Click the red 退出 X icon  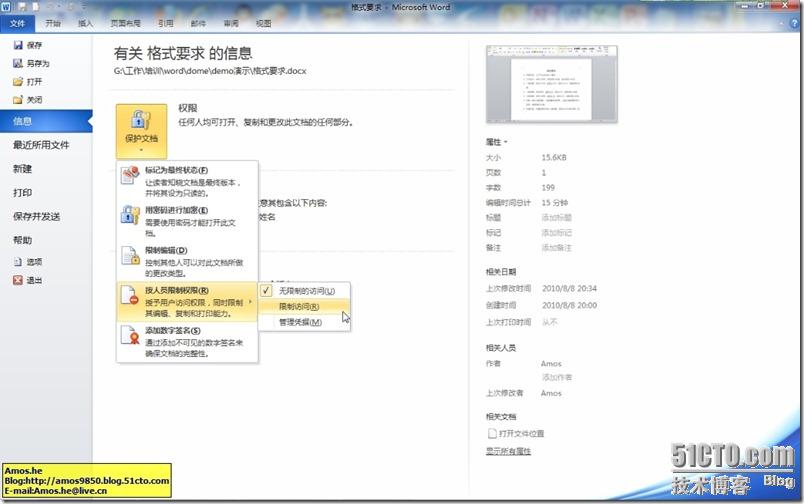(18, 280)
